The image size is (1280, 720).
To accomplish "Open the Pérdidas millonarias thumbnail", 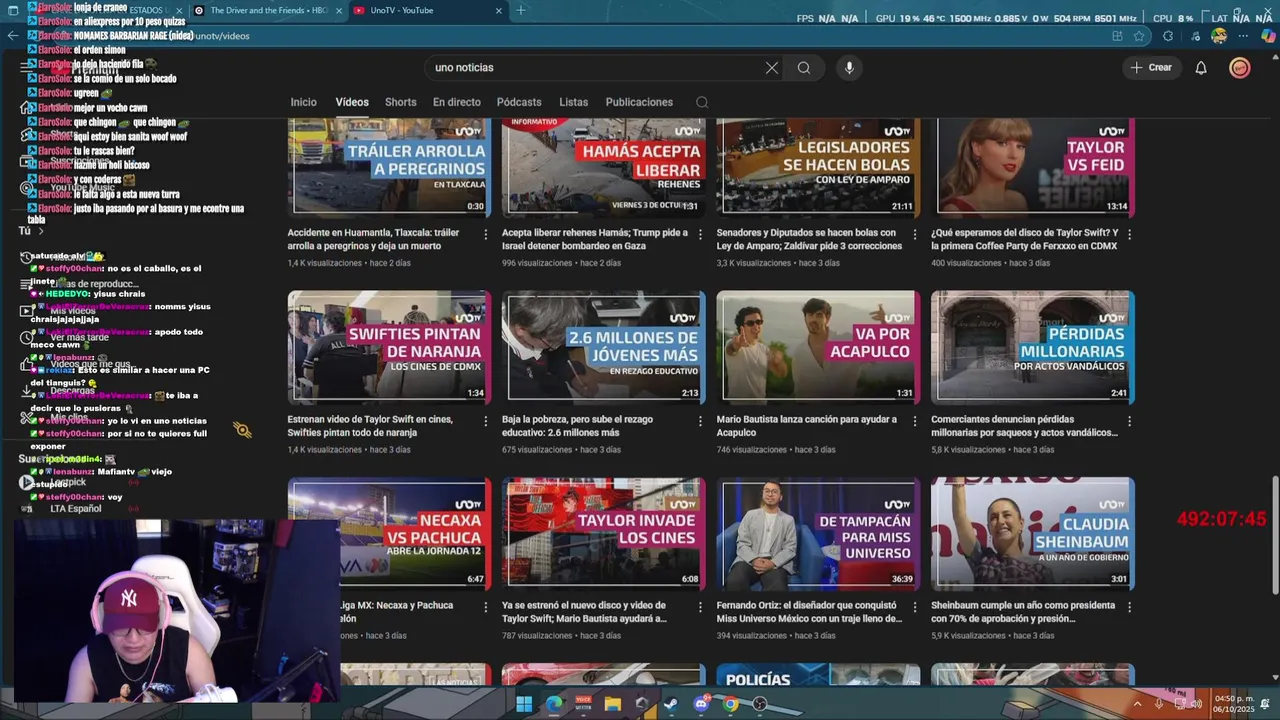I will 1033,347.
